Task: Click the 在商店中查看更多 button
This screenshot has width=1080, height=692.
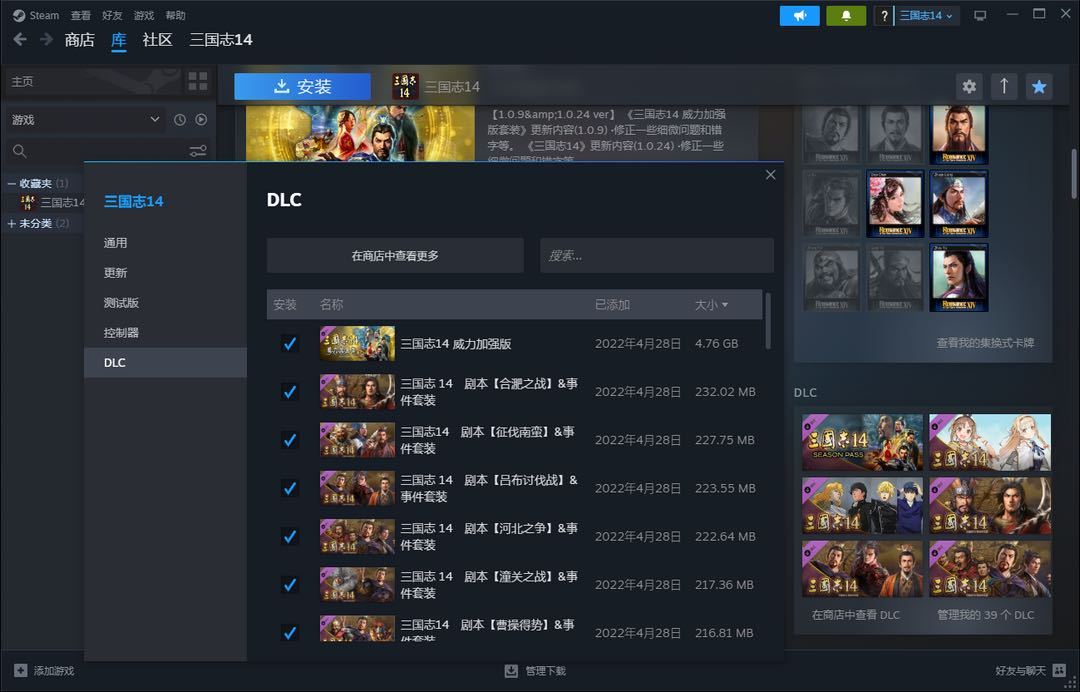Action: [395, 256]
